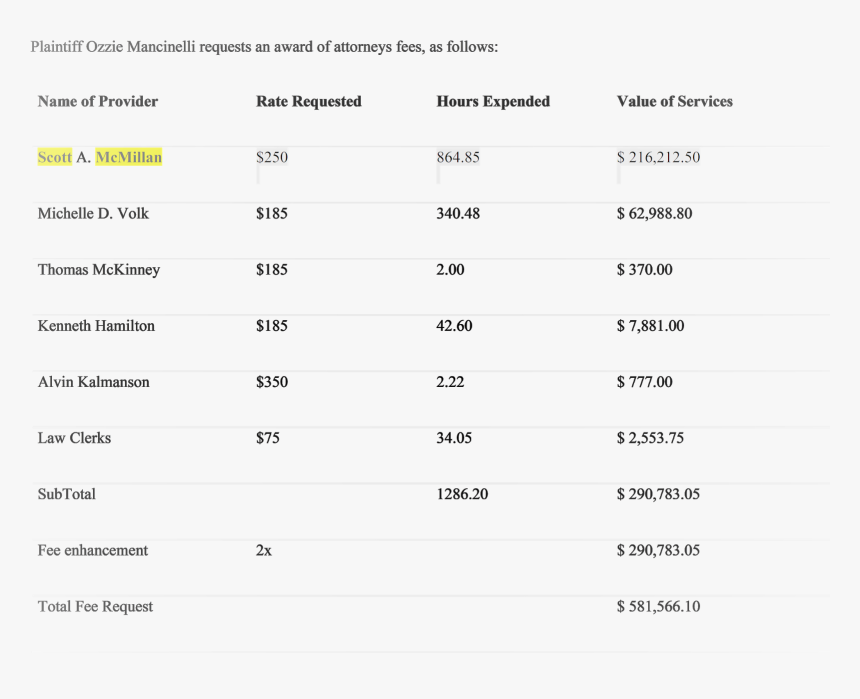Click the Name of Provider column header
The width and height of the screenshot is (860, 699).
pyautogui.click(x=97, y=101)
